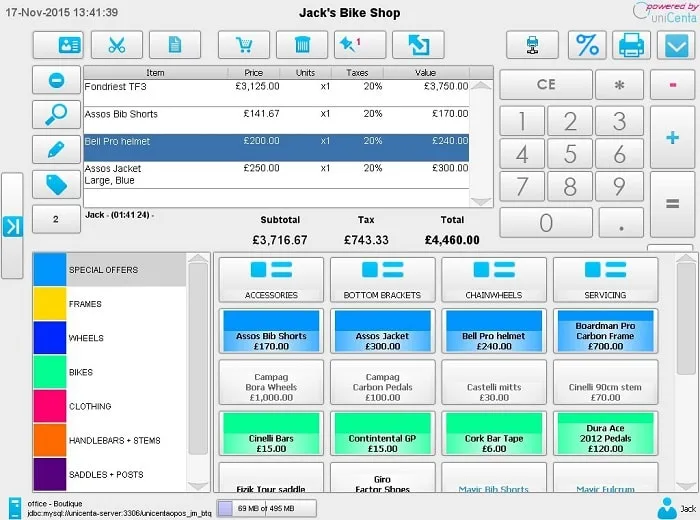Edit line with the pencil icon

click(x=57, y=150)
